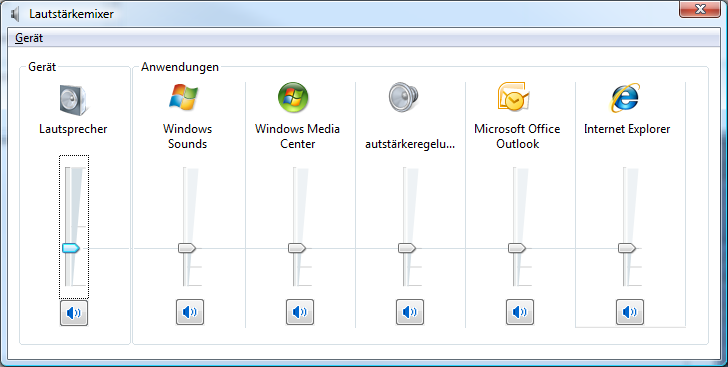Click the Windows Media Center icon

point(293,97)
